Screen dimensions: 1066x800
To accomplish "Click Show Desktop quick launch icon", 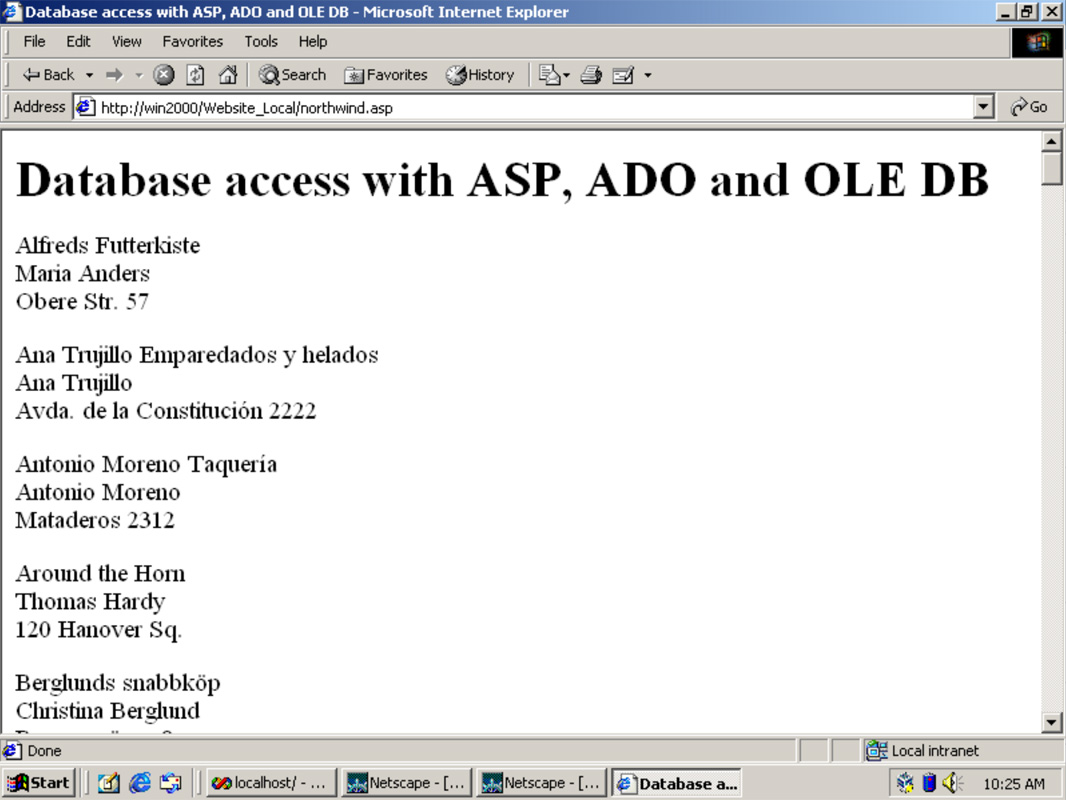I will [109, 783].
